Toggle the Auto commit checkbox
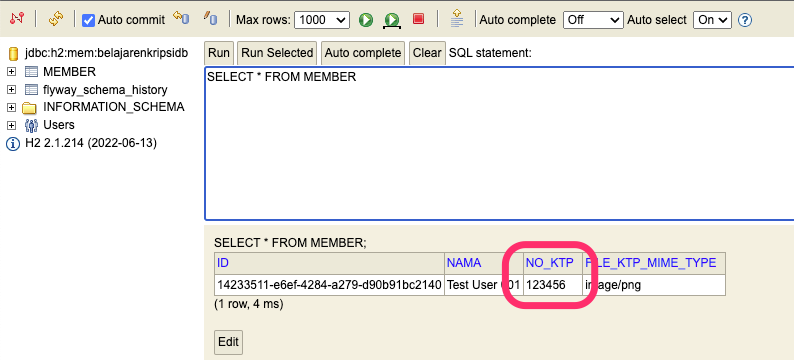The image size is (794, 360). click(89, 20)
